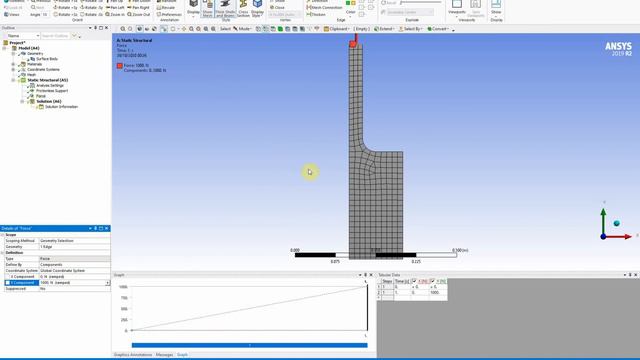Select Static Structural (A5) in the tree
The width and height of the screenshot is (640, 360).
pyautogui.click(x=47, y=80)
